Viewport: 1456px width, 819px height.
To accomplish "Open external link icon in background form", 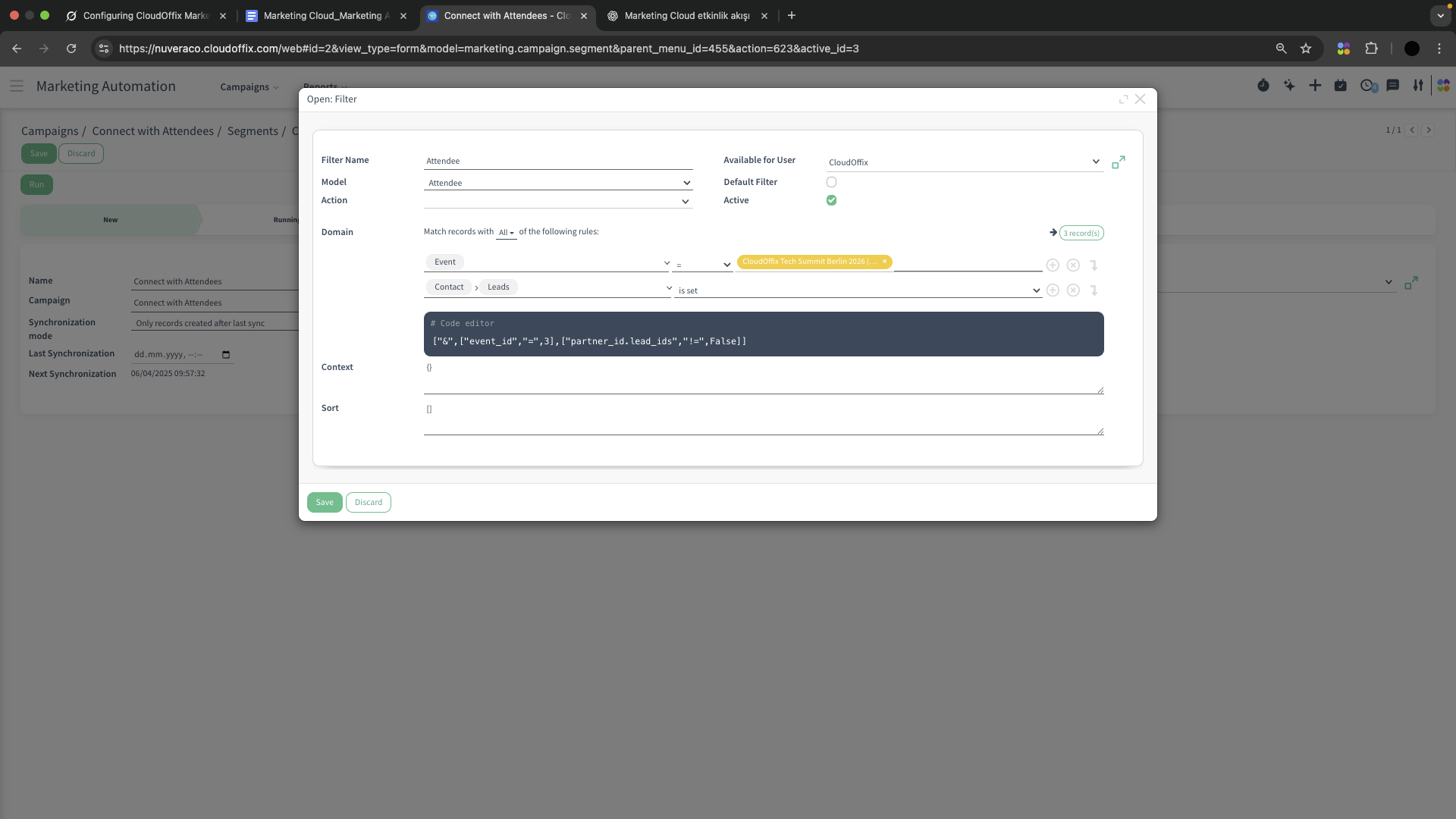I will click(x=1411, y=282).
